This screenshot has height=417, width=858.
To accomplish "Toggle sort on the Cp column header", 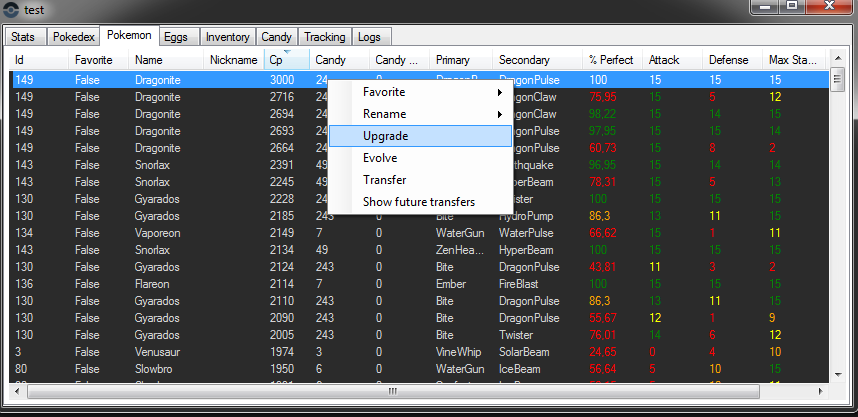I will click(287, 60).
